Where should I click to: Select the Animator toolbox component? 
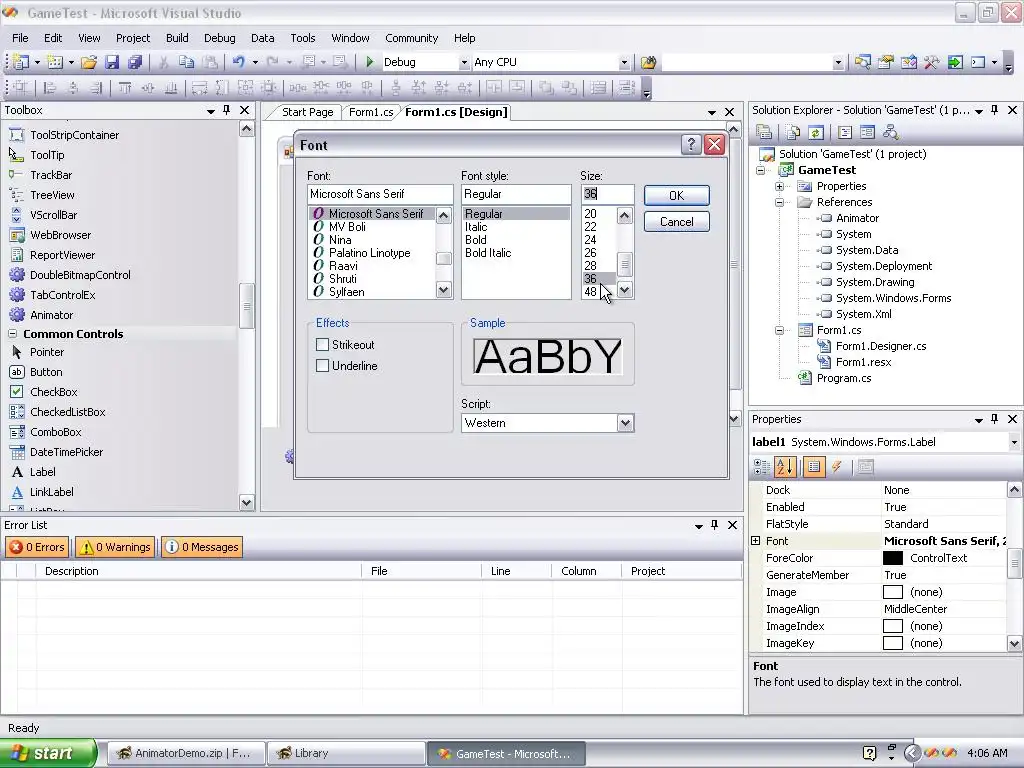point(52,315)
